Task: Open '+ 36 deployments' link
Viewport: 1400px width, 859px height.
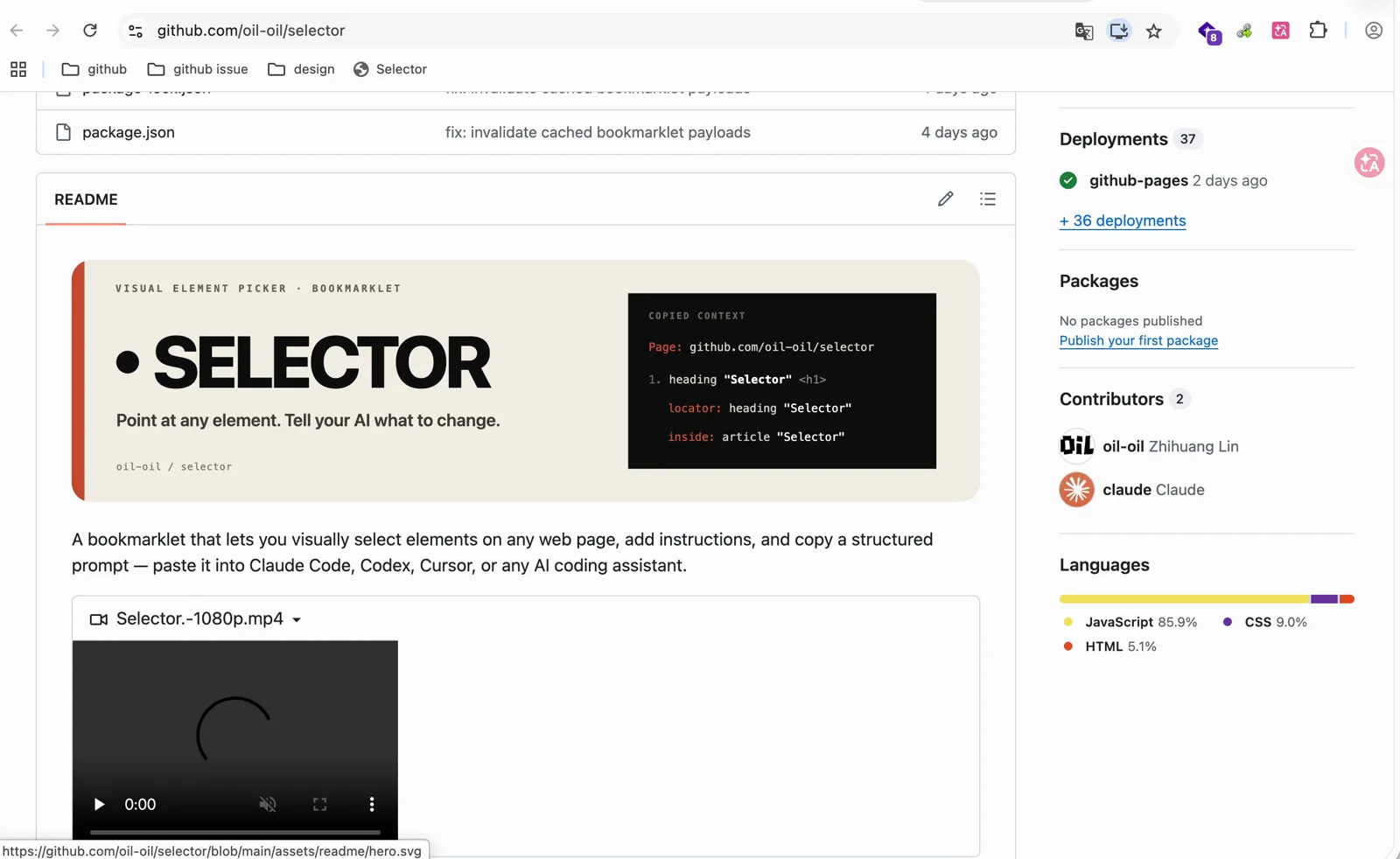Action: click(1123, 220)
